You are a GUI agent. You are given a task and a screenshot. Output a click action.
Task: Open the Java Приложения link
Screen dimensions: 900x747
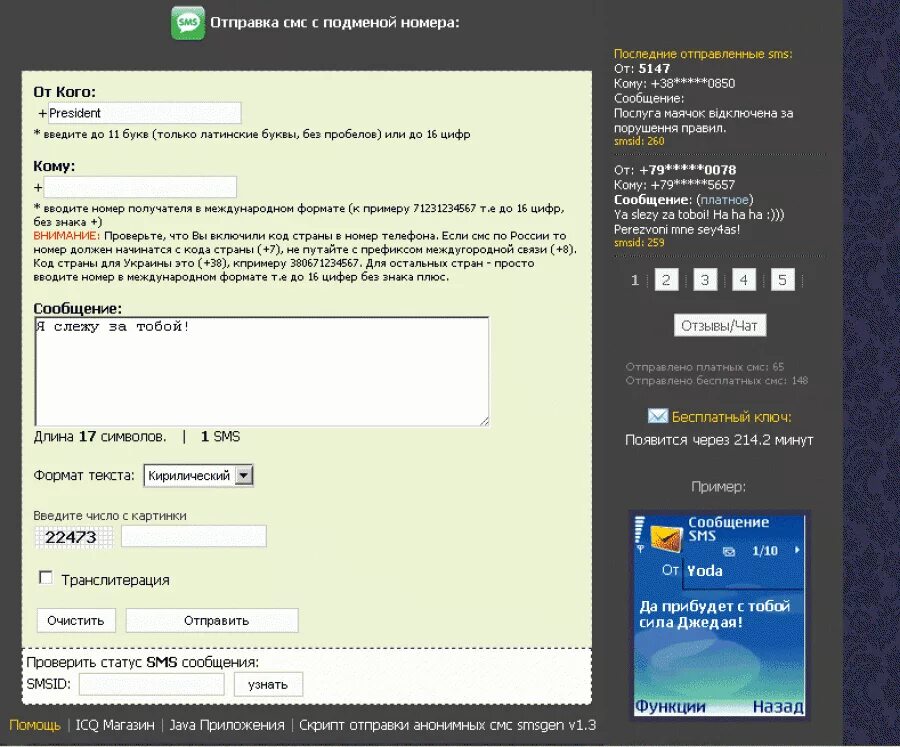(227, 725)
